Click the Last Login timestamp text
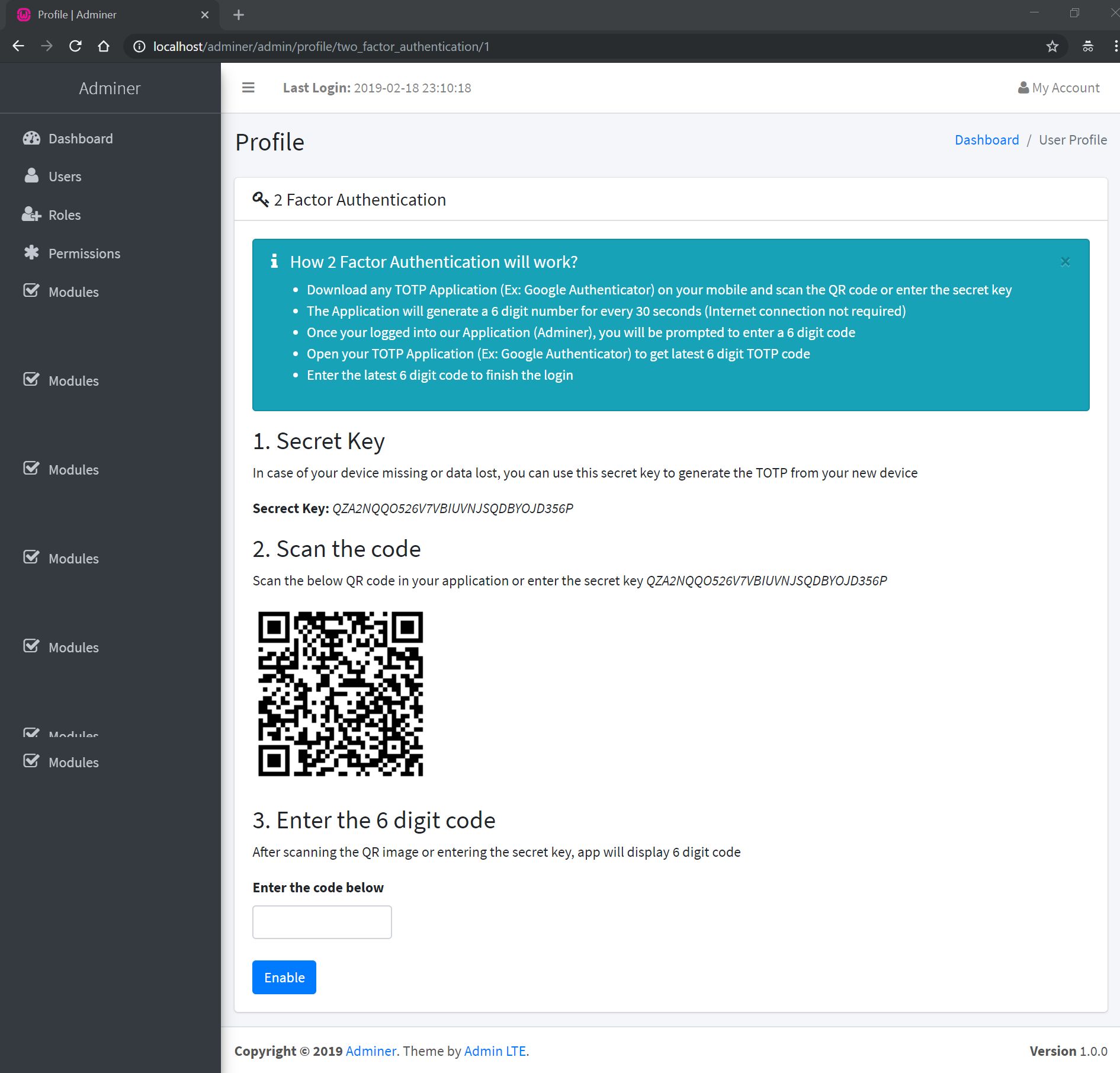This screenshot has width=1120, height=1073. click(x=412, y=88)
